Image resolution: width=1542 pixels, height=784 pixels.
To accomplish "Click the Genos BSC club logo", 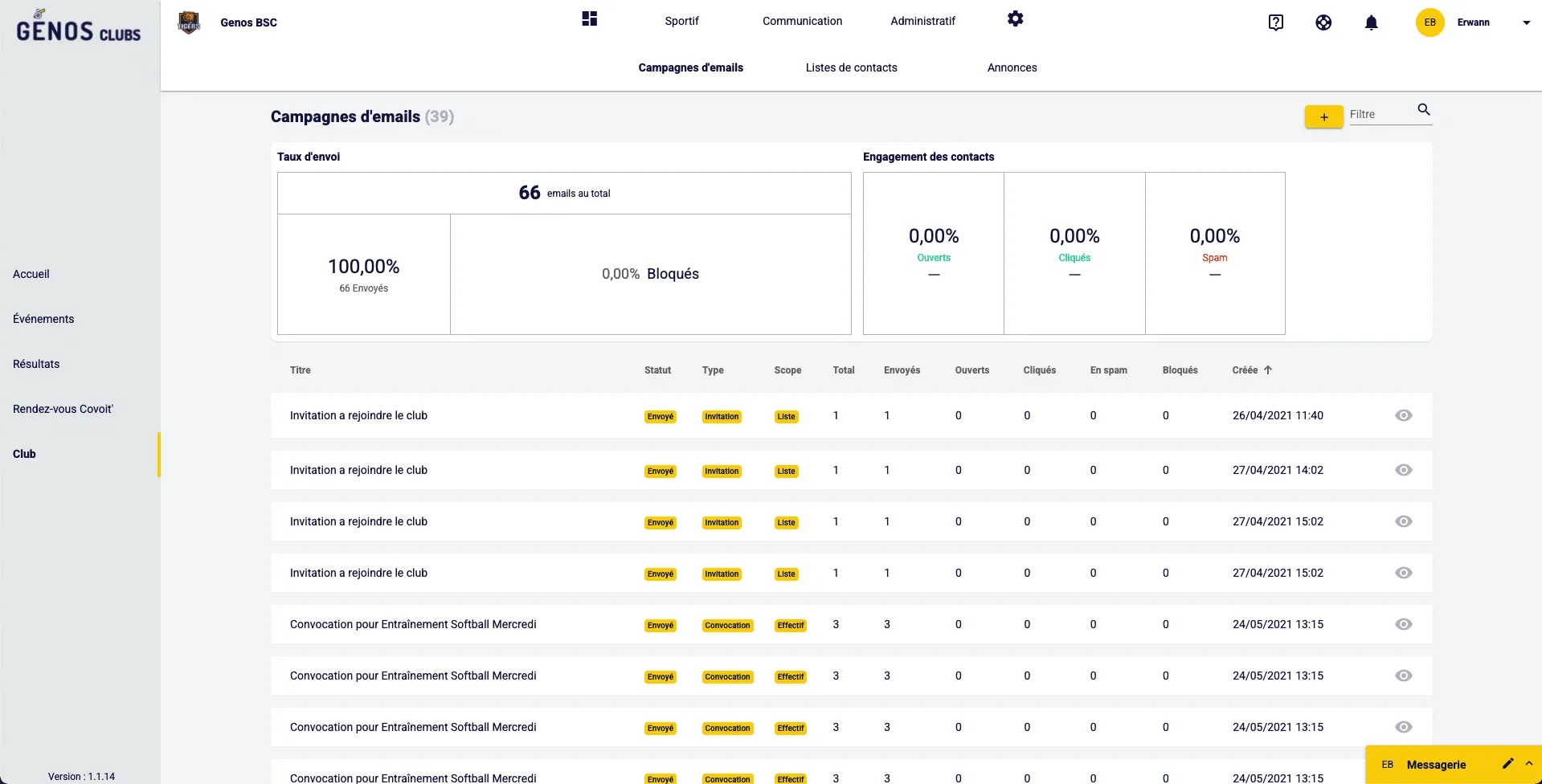I will coord(189,22).
